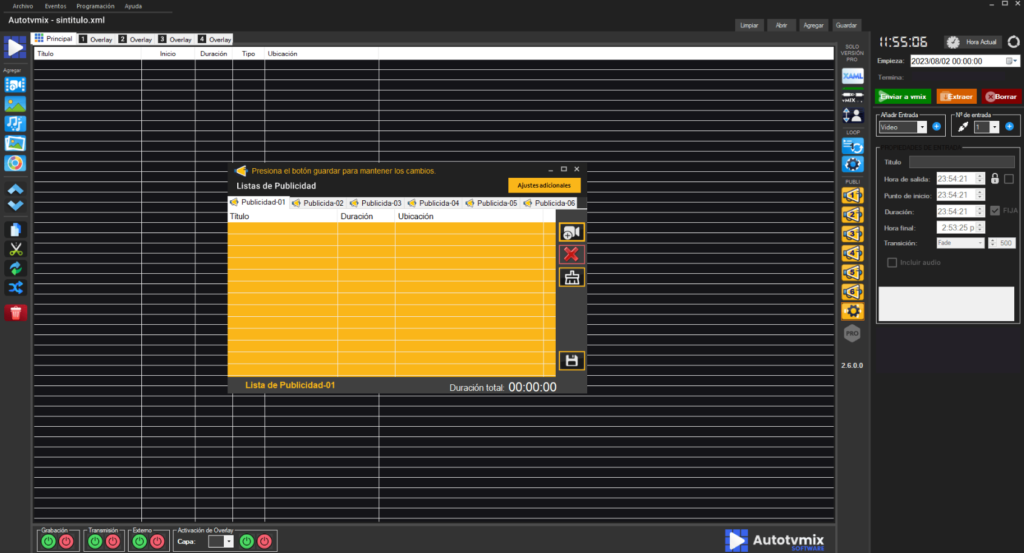
Task: Enable the Incluir audio checkbox
Action: pos(892,262)
